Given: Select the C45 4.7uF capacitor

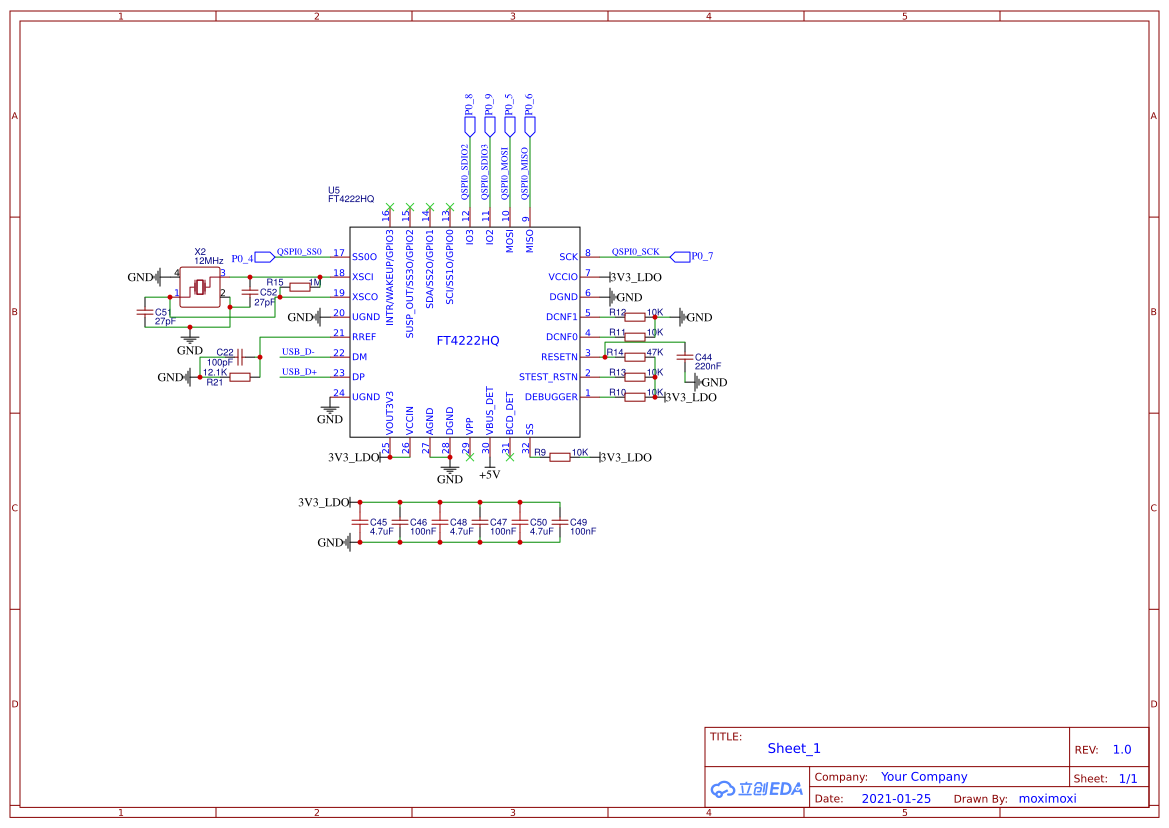Looking at the screenshot, I should [x=360, y=522].
